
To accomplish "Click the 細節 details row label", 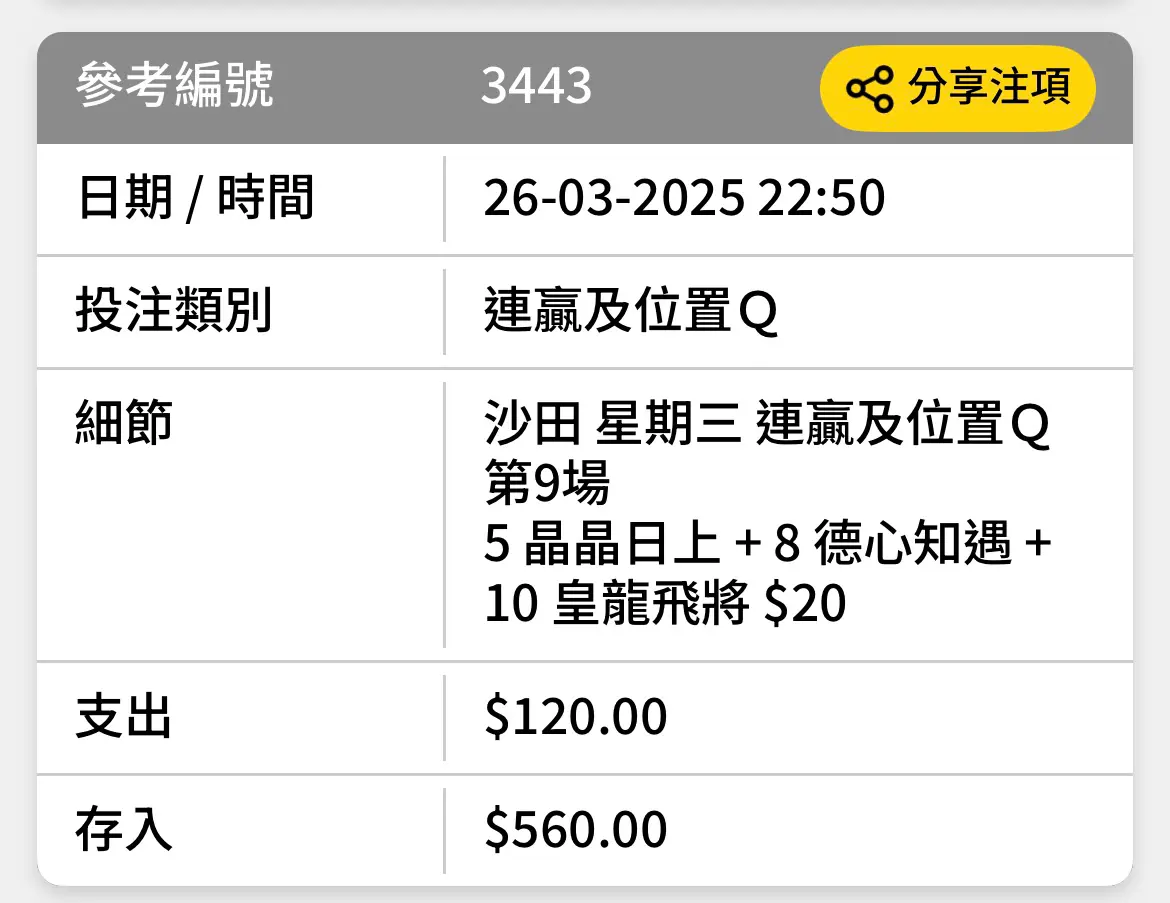I will pyautogui.click(x=124, y=422).
